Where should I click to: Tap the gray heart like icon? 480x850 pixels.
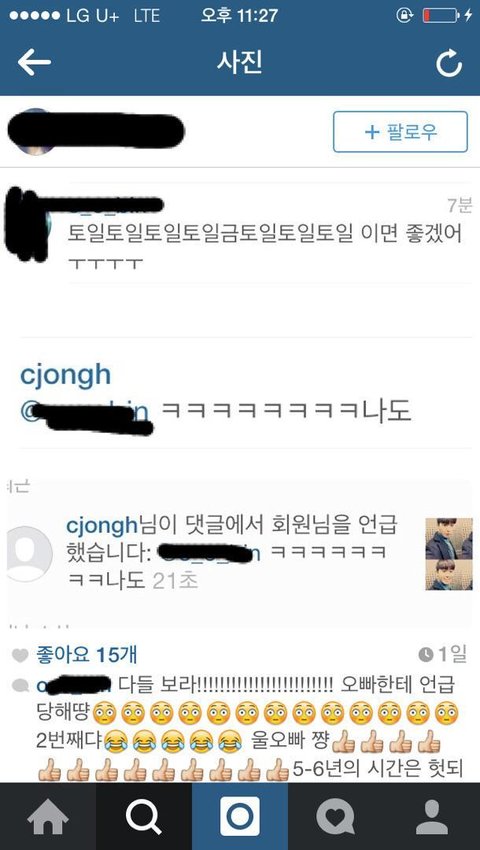tap(20, 656)
